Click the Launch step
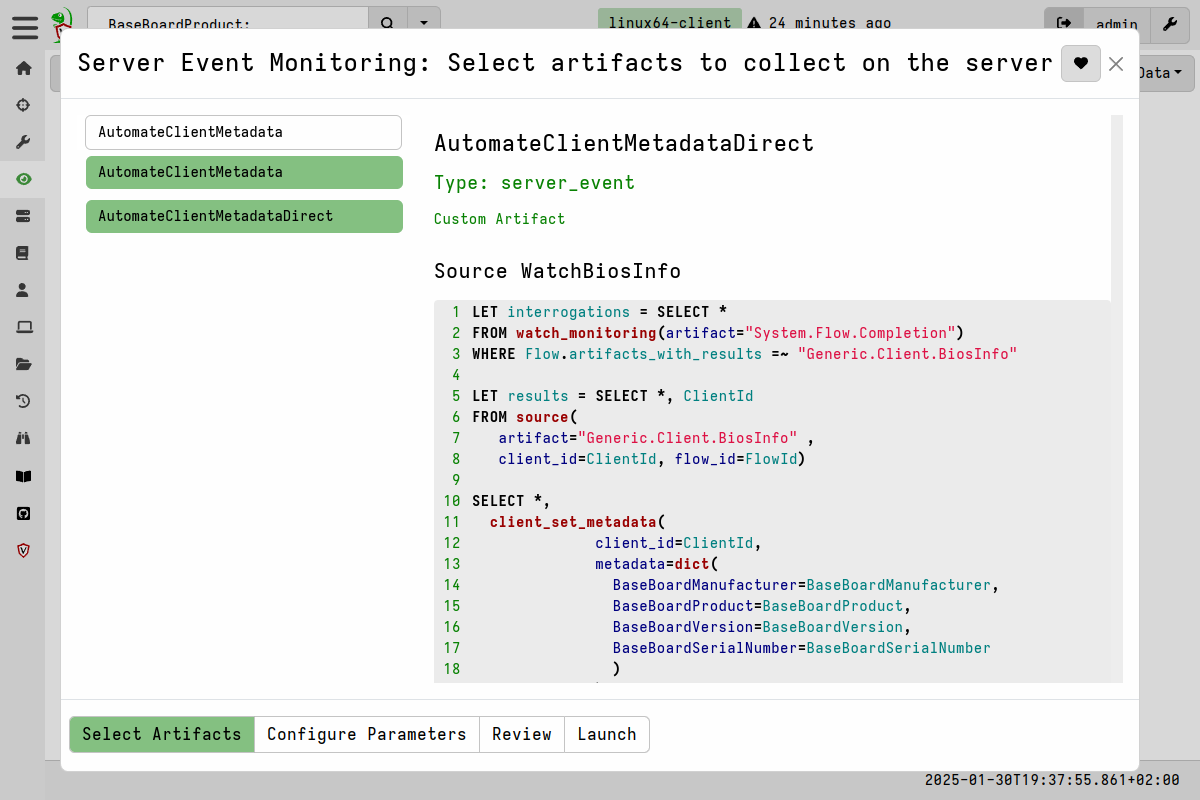The height and width of the screenshot is (800, 1200). pos(606,734)
